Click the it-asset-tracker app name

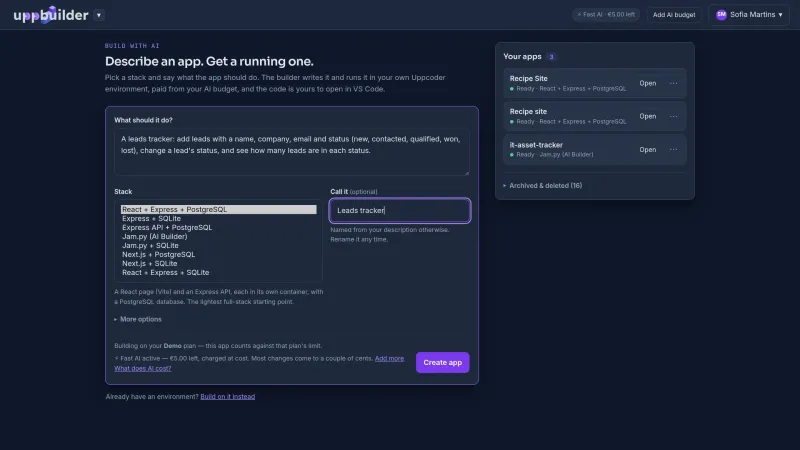coord(536,145)
